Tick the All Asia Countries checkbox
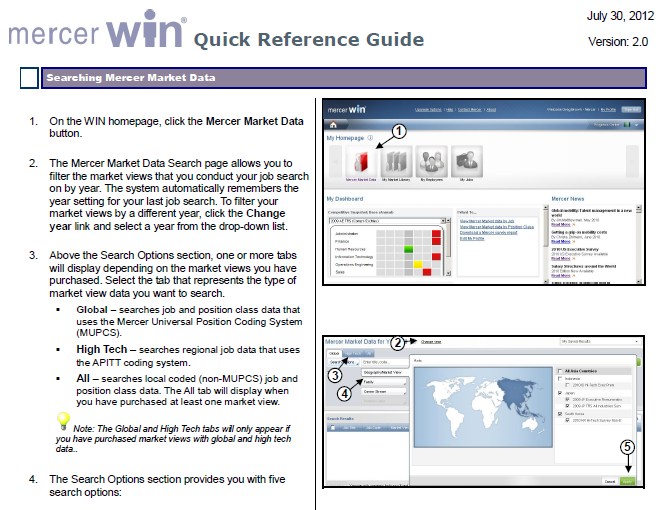Screen dimensions: 663x510 click(560, 371)
